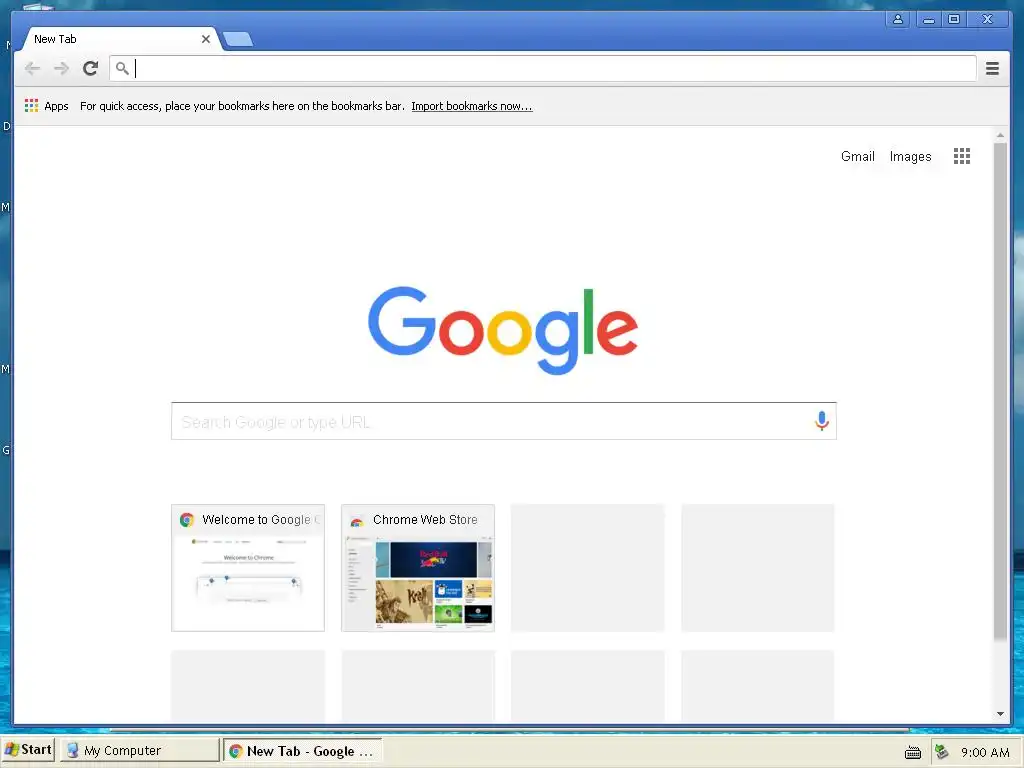Viewport: 1024px width, 768px height.
Task: Click the browser back arrow
Action: click(32, 68)
